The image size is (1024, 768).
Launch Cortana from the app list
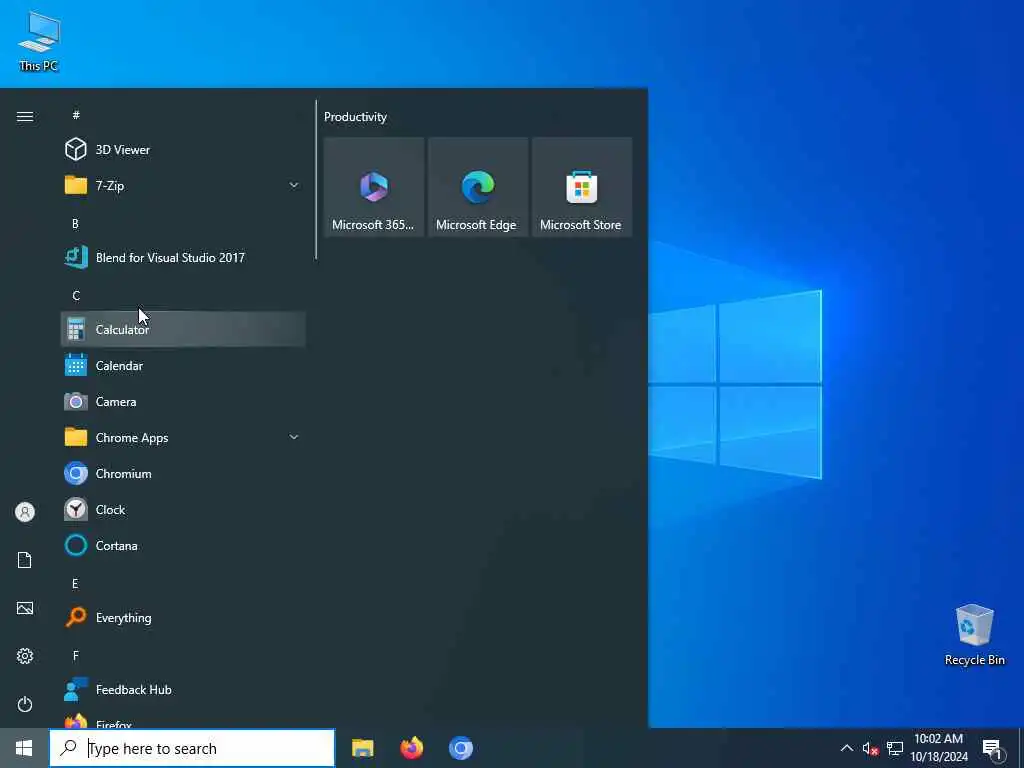pos(183,545)
